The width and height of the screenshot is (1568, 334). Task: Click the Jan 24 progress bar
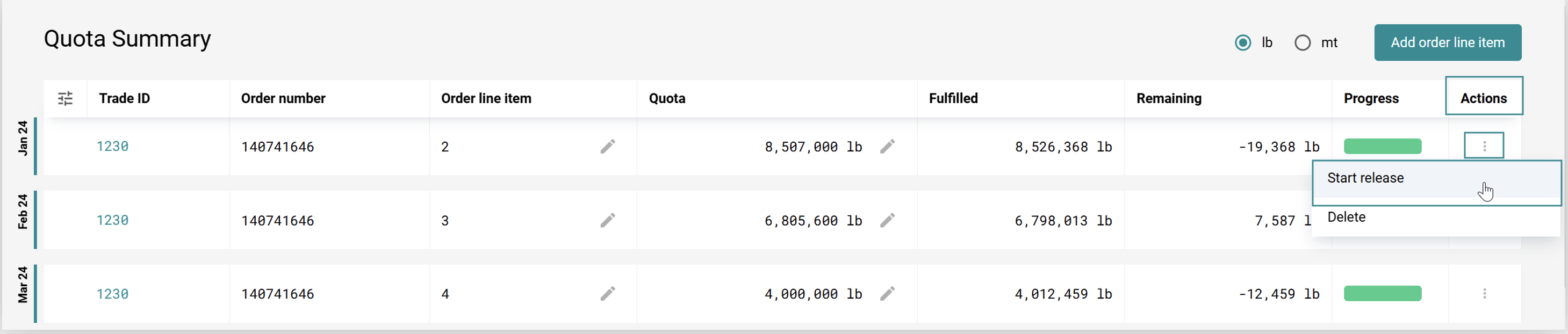click(1382, 146)
